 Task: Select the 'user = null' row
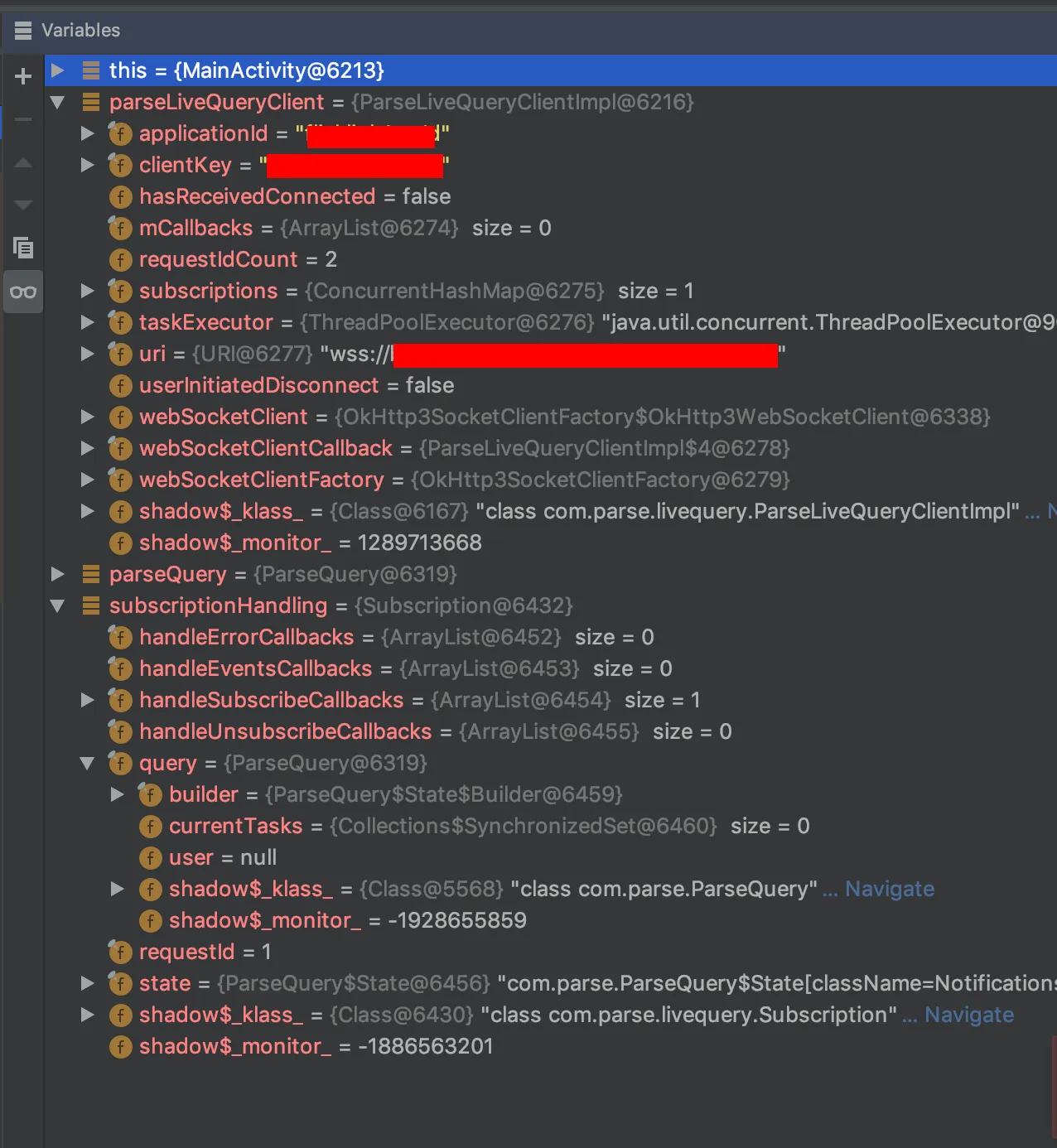550,857
